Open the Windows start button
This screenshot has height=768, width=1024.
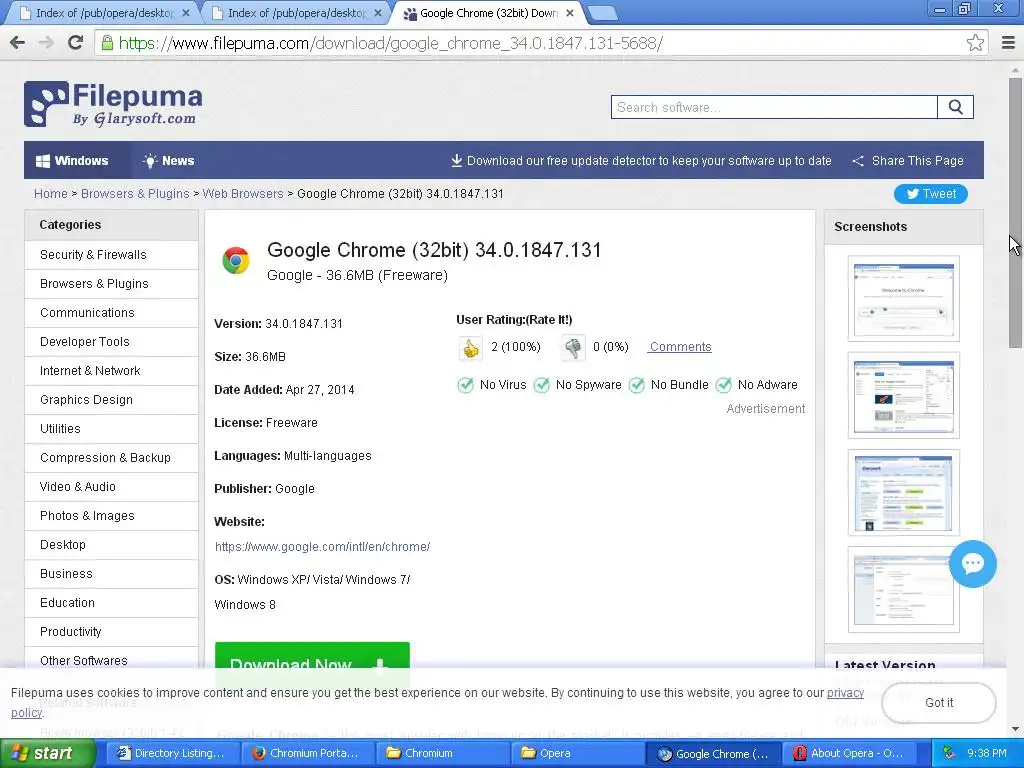point(48,753)
